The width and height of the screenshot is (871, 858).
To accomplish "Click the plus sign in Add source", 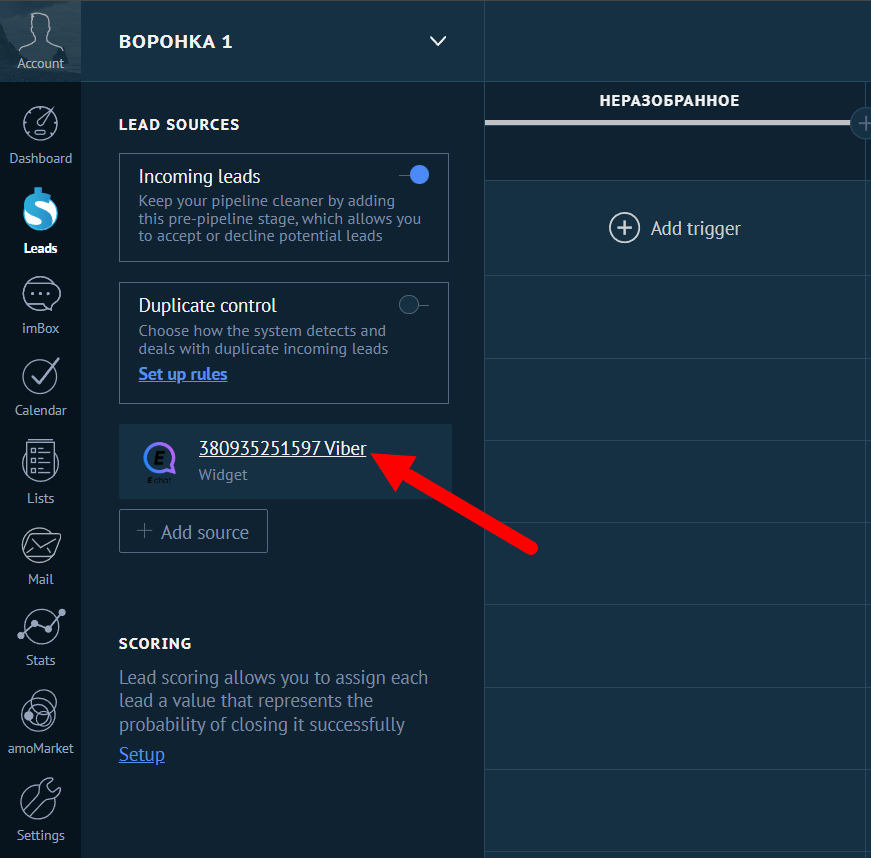I will [x=144, y=530].
